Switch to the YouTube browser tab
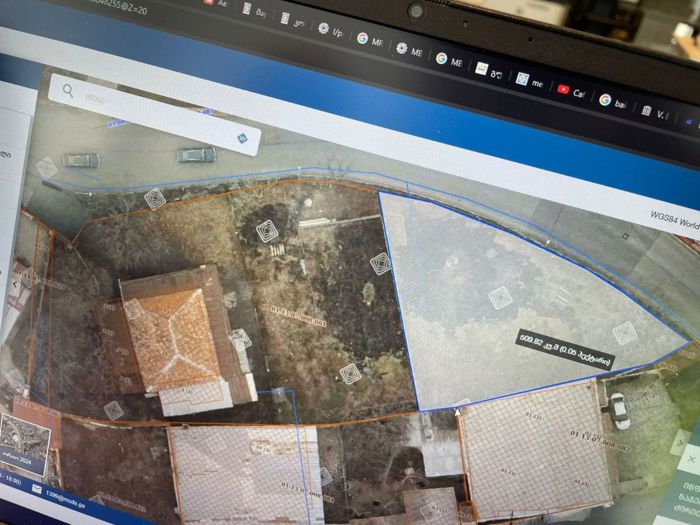 tap(571, 92)
